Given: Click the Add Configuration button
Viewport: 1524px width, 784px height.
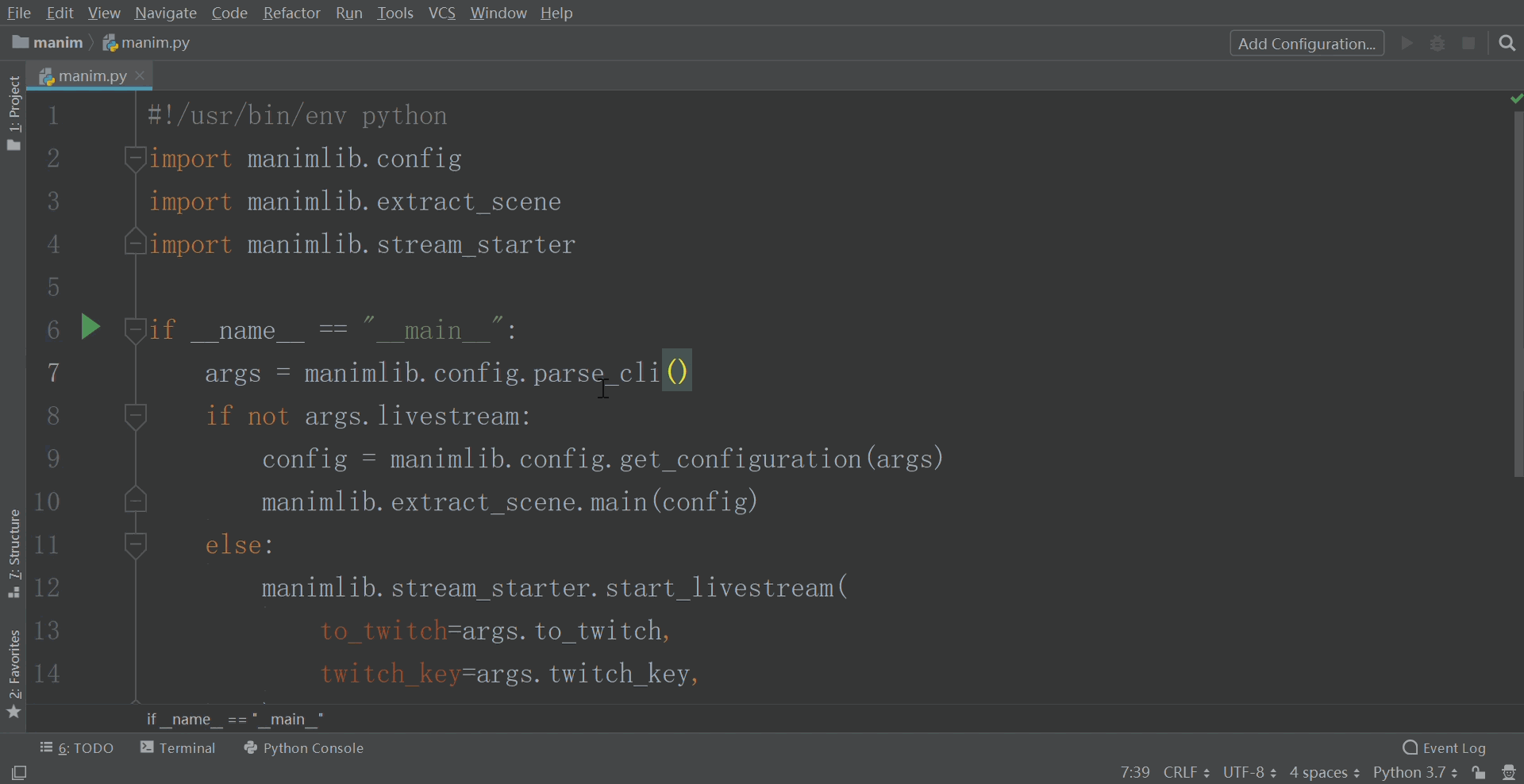Looking at the screenshot, I should [x=1307, y=43].
